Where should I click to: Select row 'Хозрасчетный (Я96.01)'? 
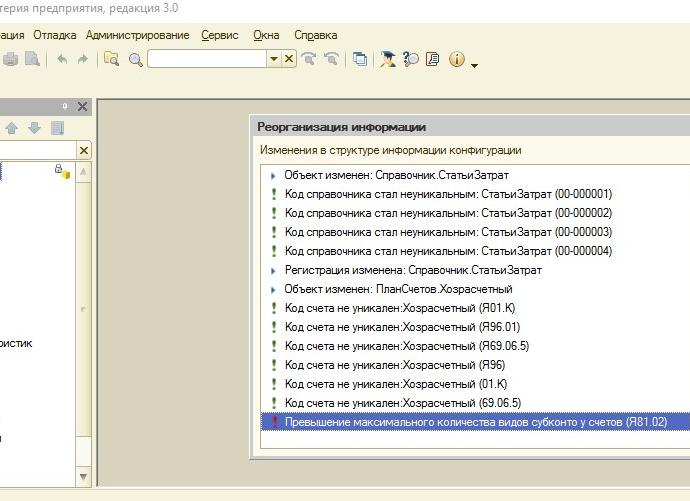(475, 327)
